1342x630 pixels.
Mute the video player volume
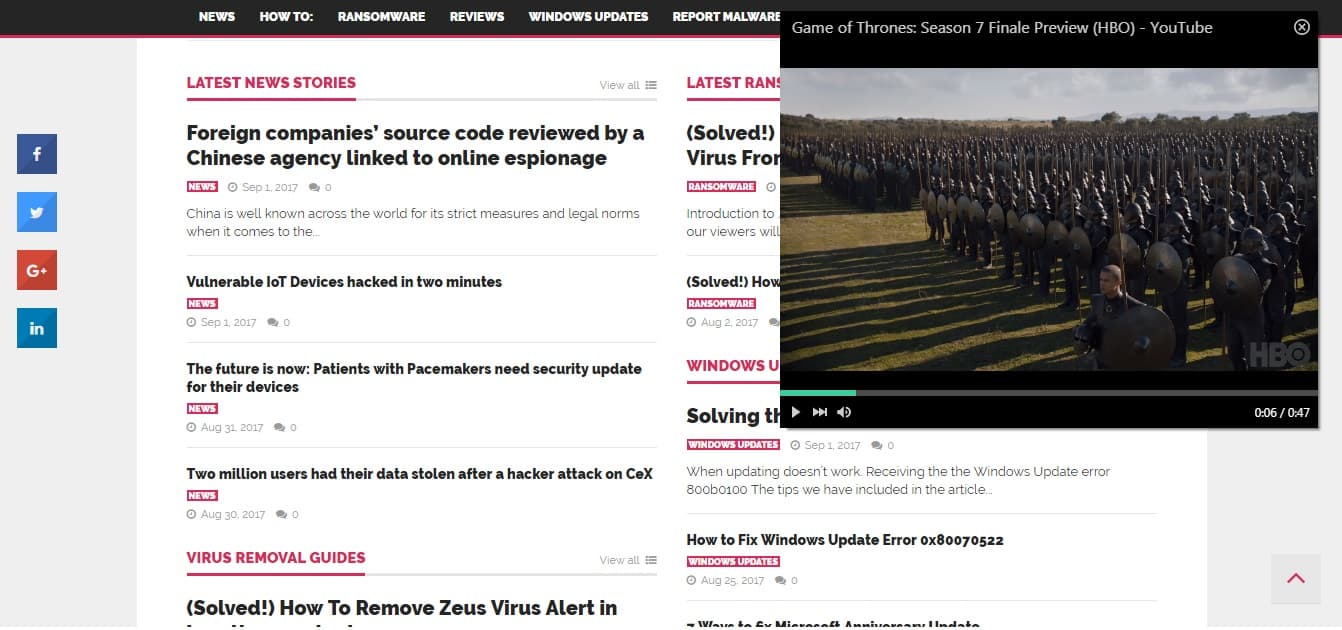click(844, 412)
